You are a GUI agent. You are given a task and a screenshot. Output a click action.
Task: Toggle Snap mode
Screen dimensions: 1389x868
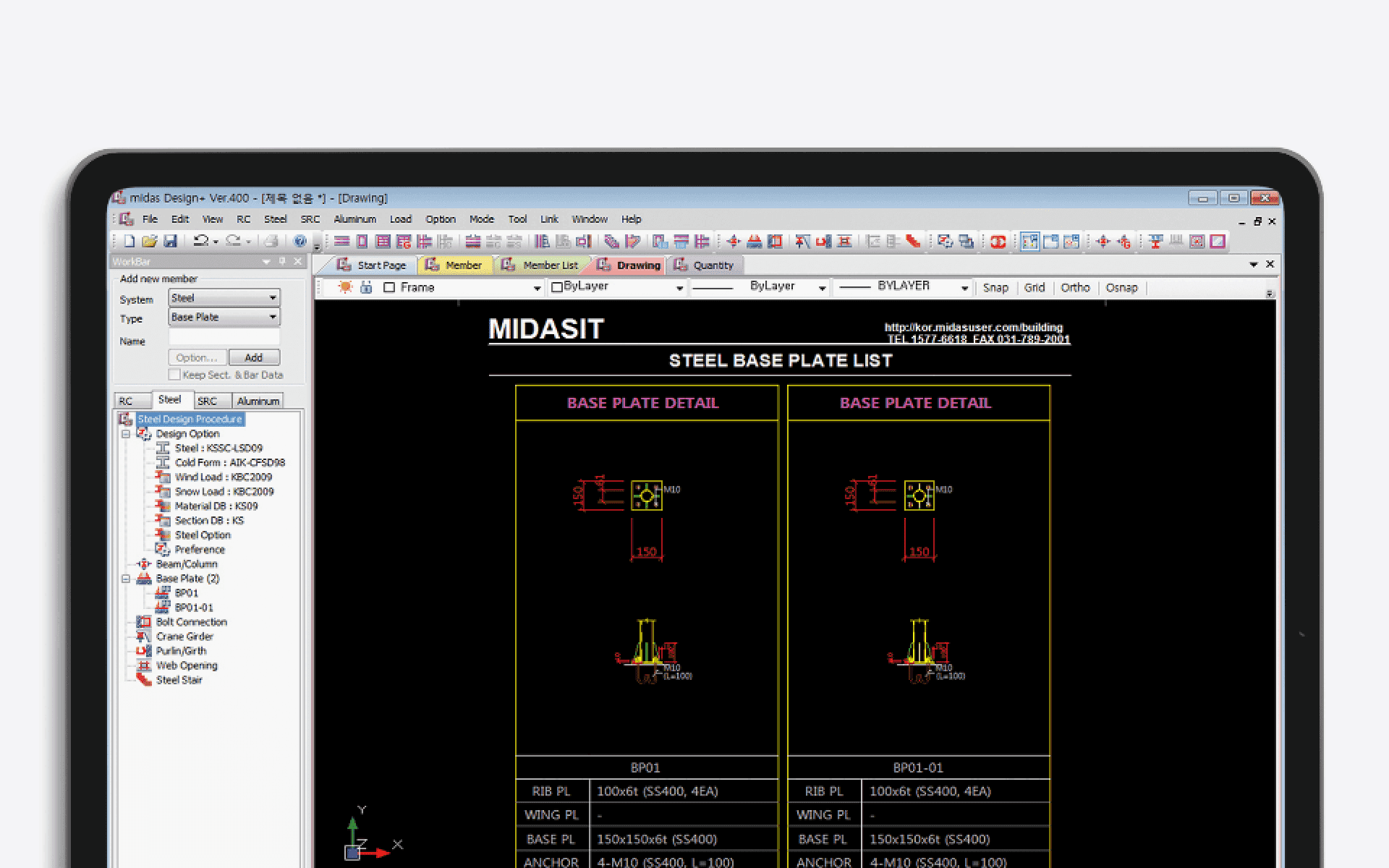point(995,288)
